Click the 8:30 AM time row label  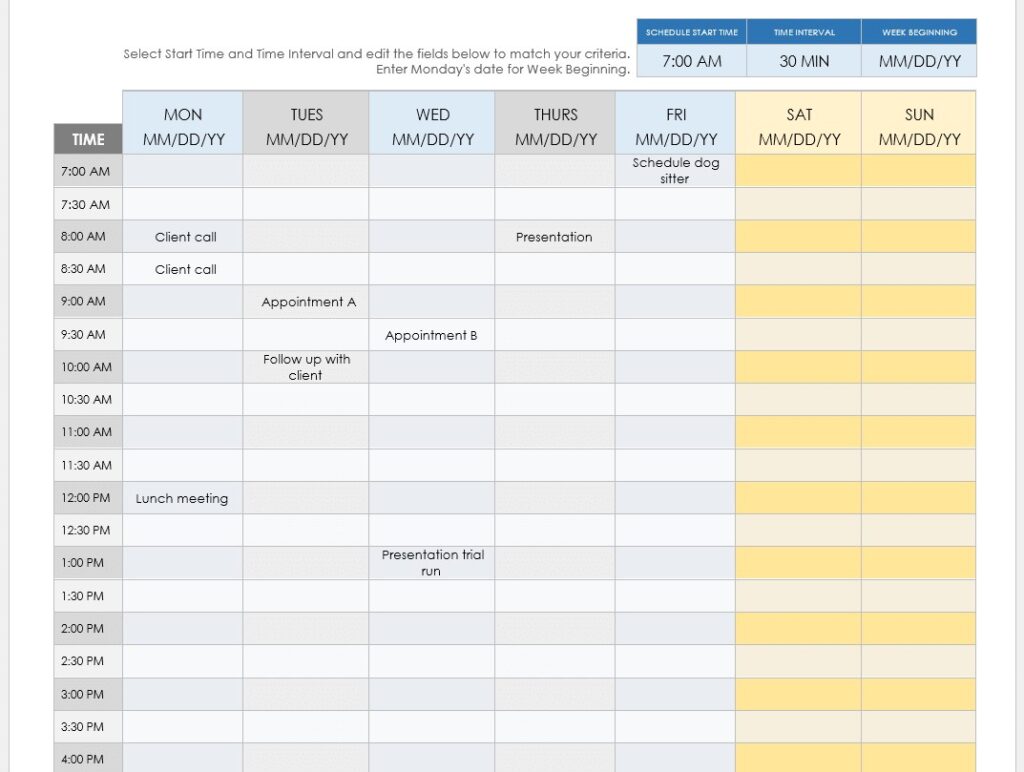coord(88,269)
